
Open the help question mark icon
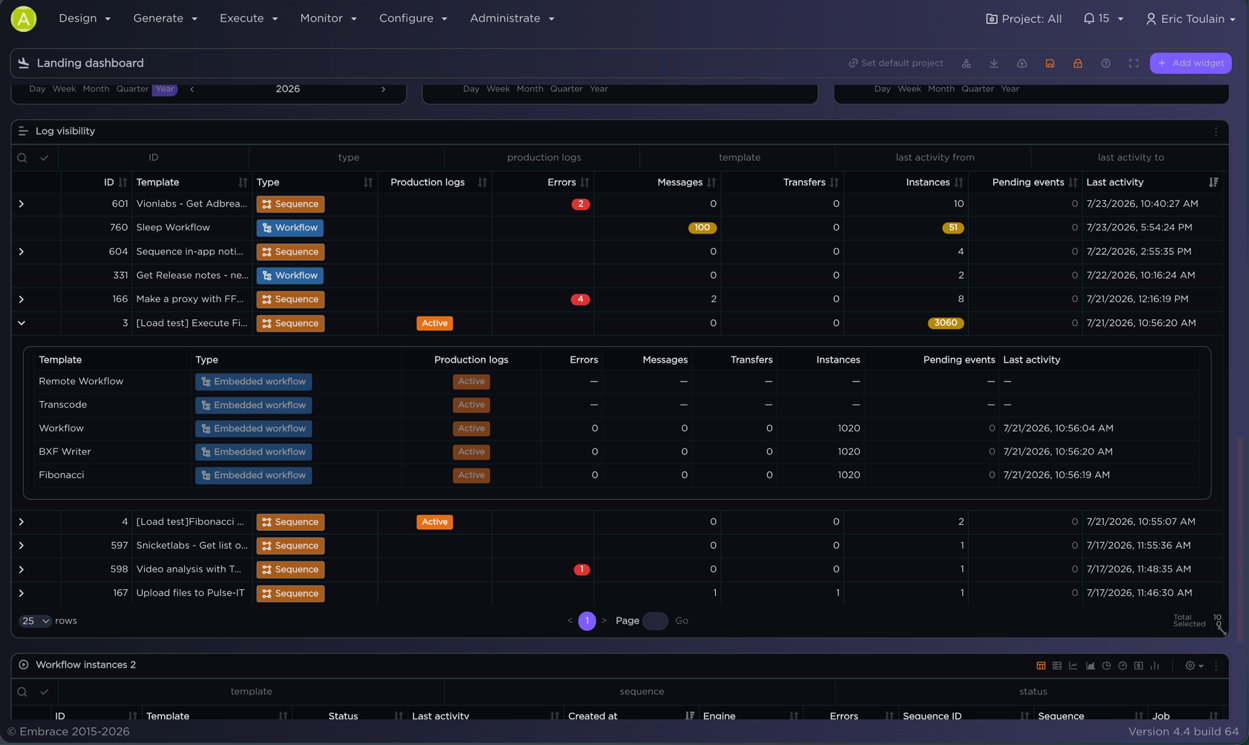coord(1106,63)
